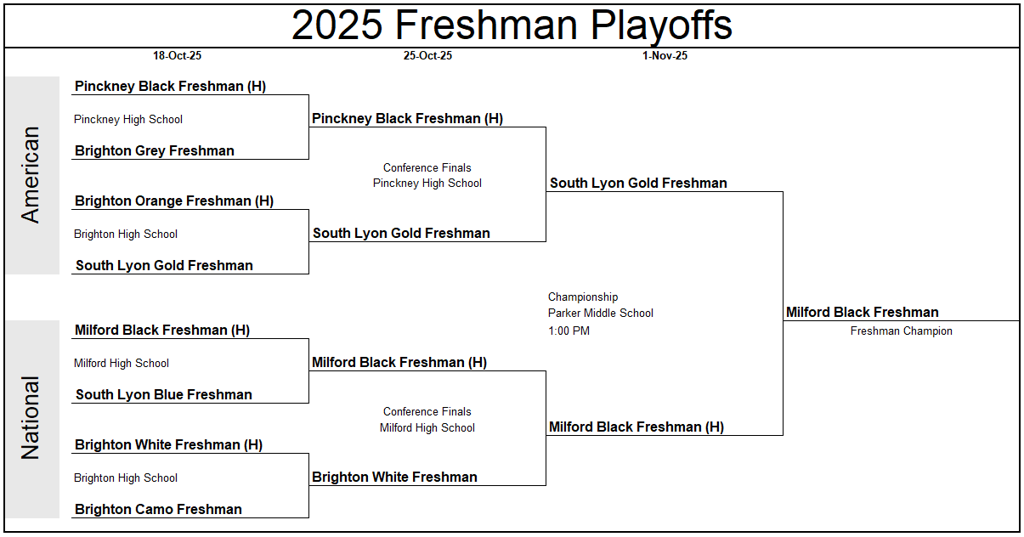Click Pinckney Black Freshman (H) semifinal entry
Image resolution: width=1024 pixels, height=537 pixels.
coord(407,119)
